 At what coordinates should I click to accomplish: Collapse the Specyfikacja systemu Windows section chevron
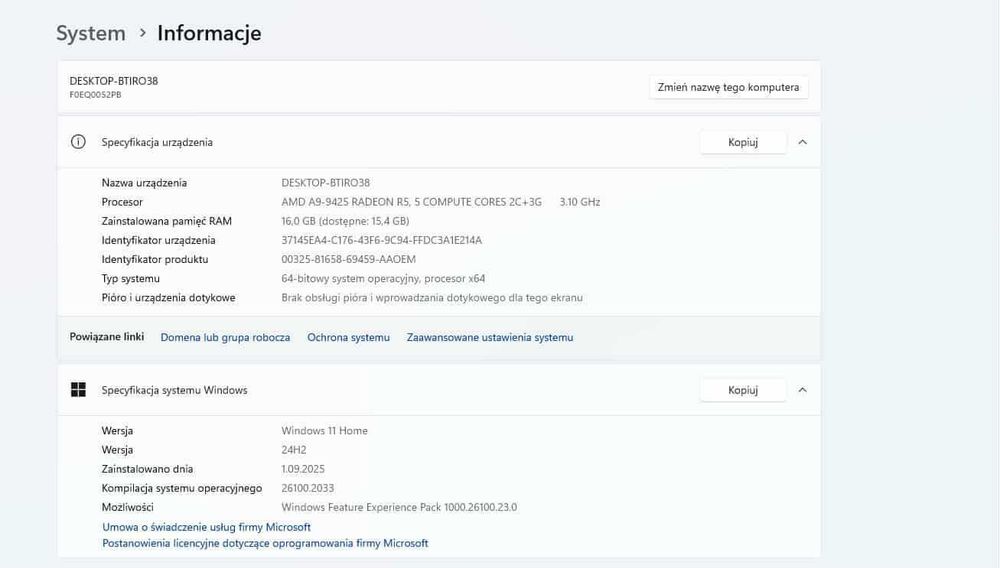coord(802,390)
